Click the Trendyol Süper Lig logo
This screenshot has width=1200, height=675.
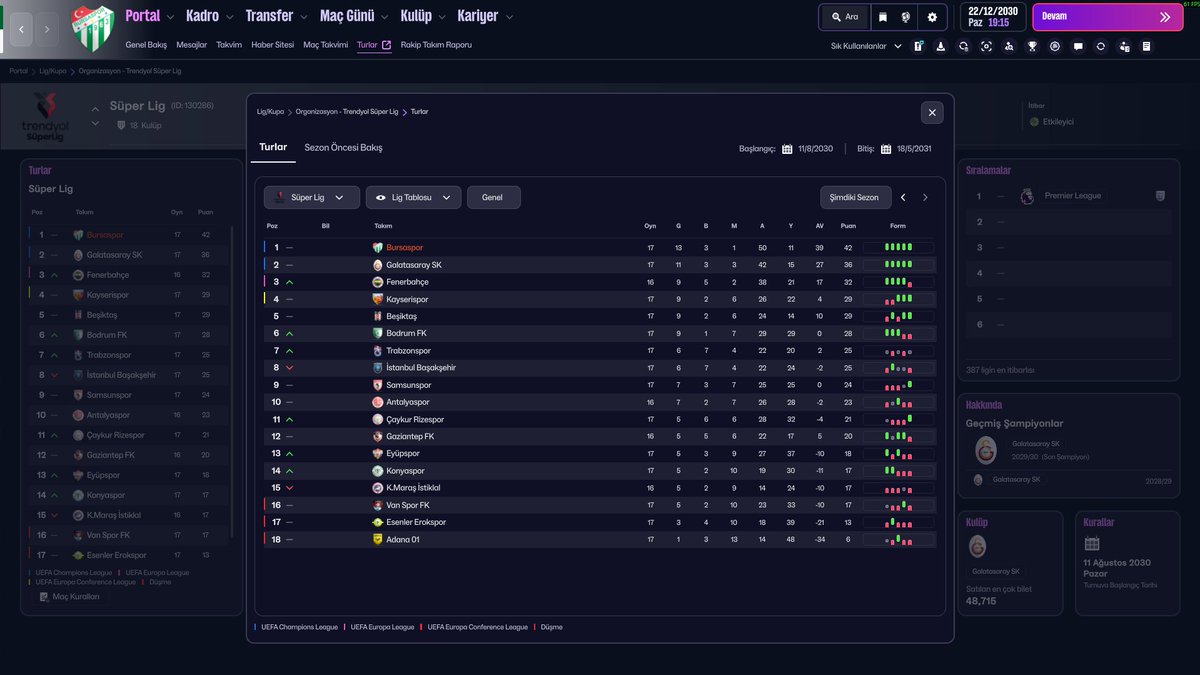(x=45, y=118)
